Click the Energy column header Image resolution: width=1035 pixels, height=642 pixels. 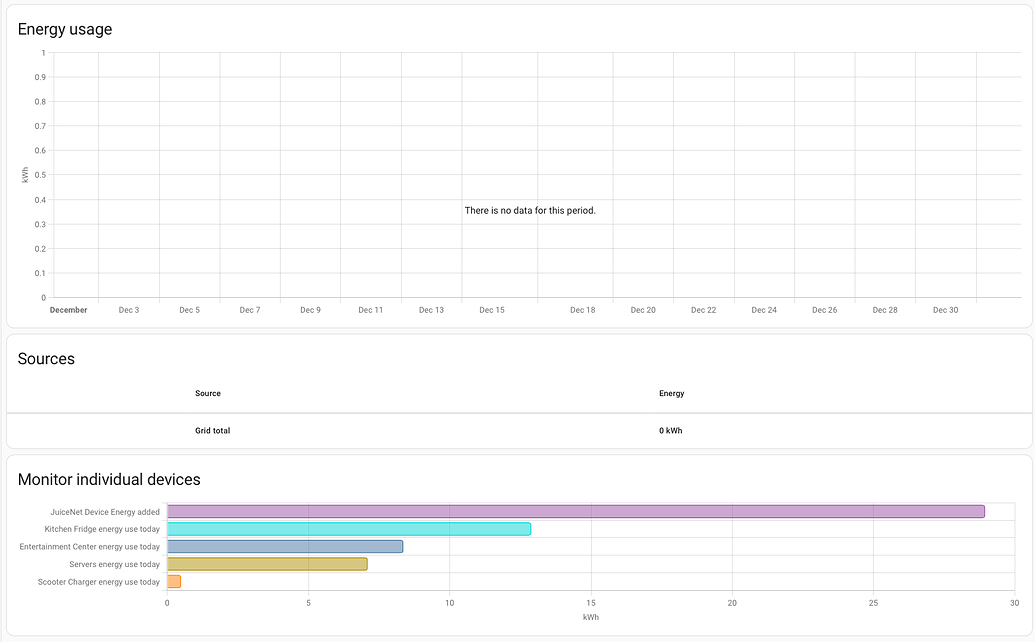[x=671, y=393]
